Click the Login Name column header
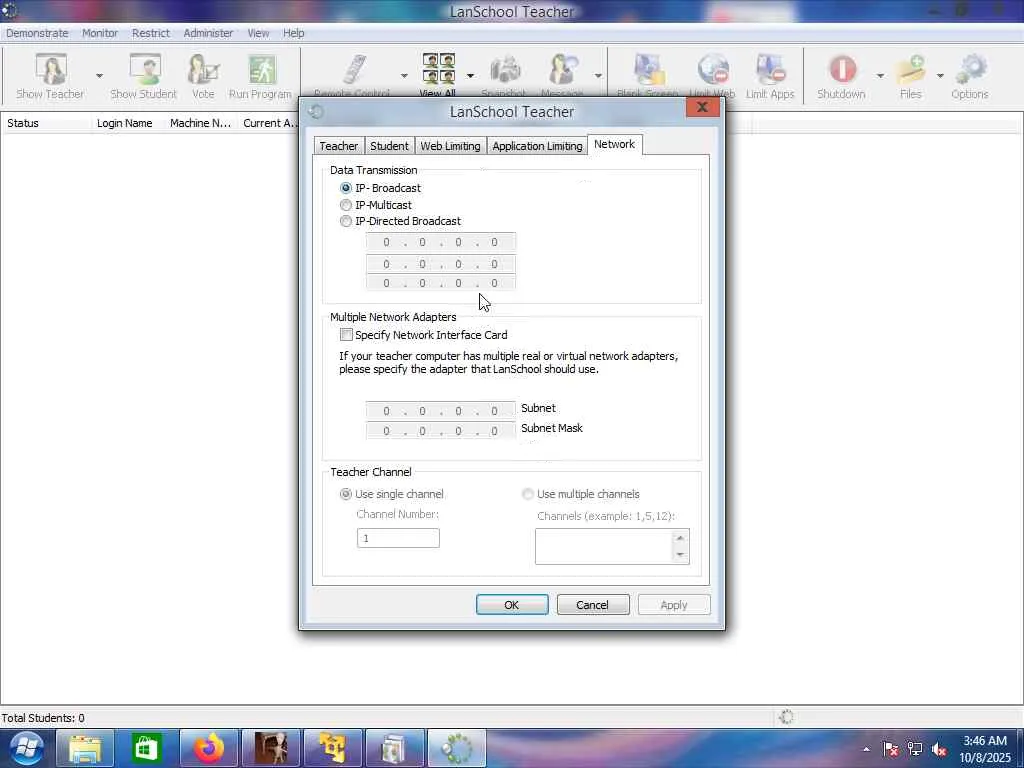The height and width of the screenshot is (768, 1024). 125,123
